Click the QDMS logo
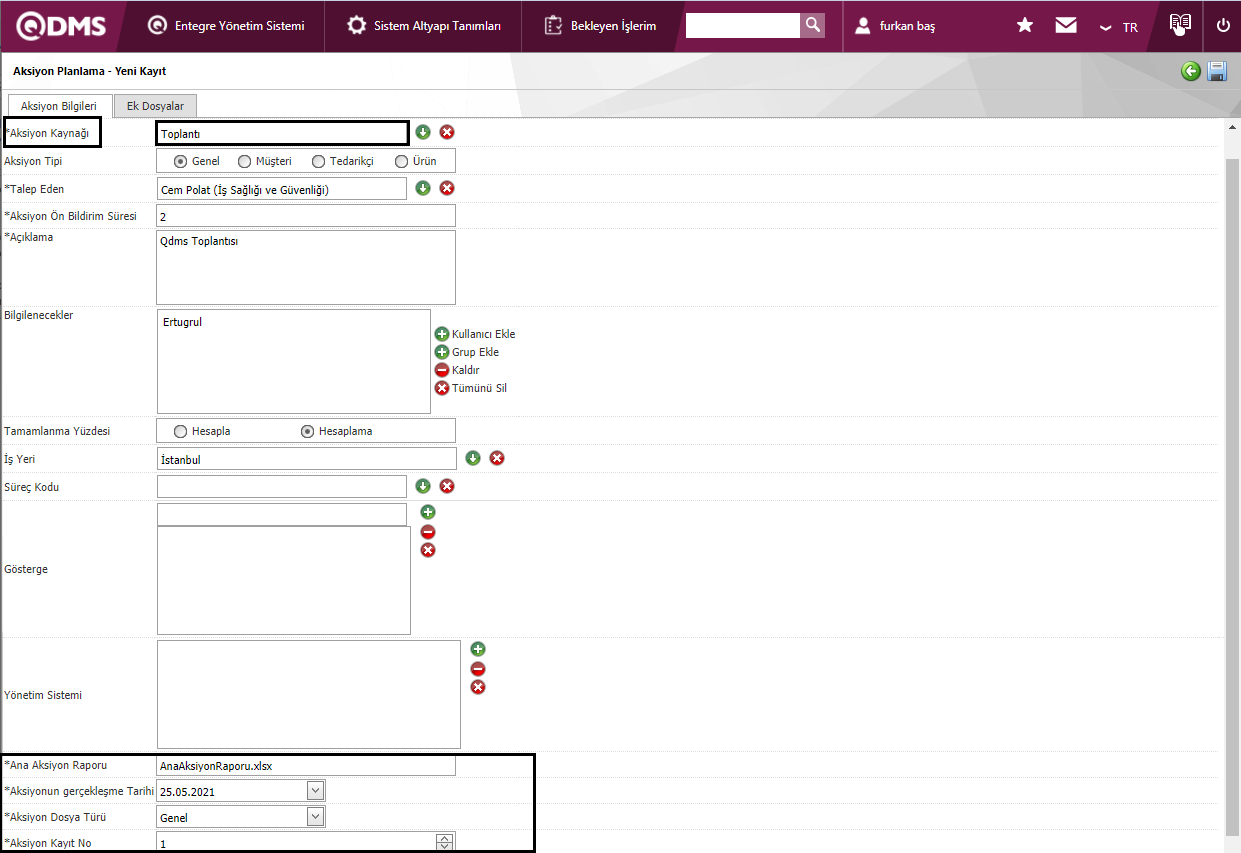Screen dimensions: 1241x853 61,25
